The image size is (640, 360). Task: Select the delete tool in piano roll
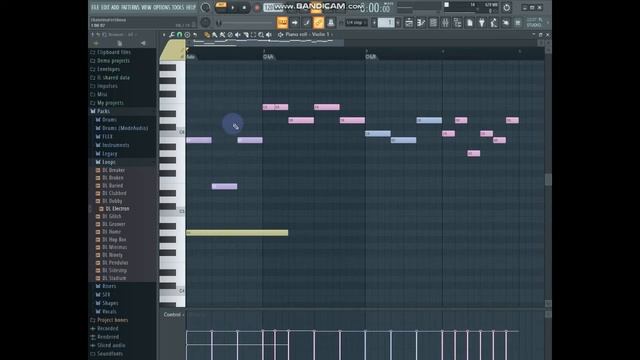click(x=230, y=35)
